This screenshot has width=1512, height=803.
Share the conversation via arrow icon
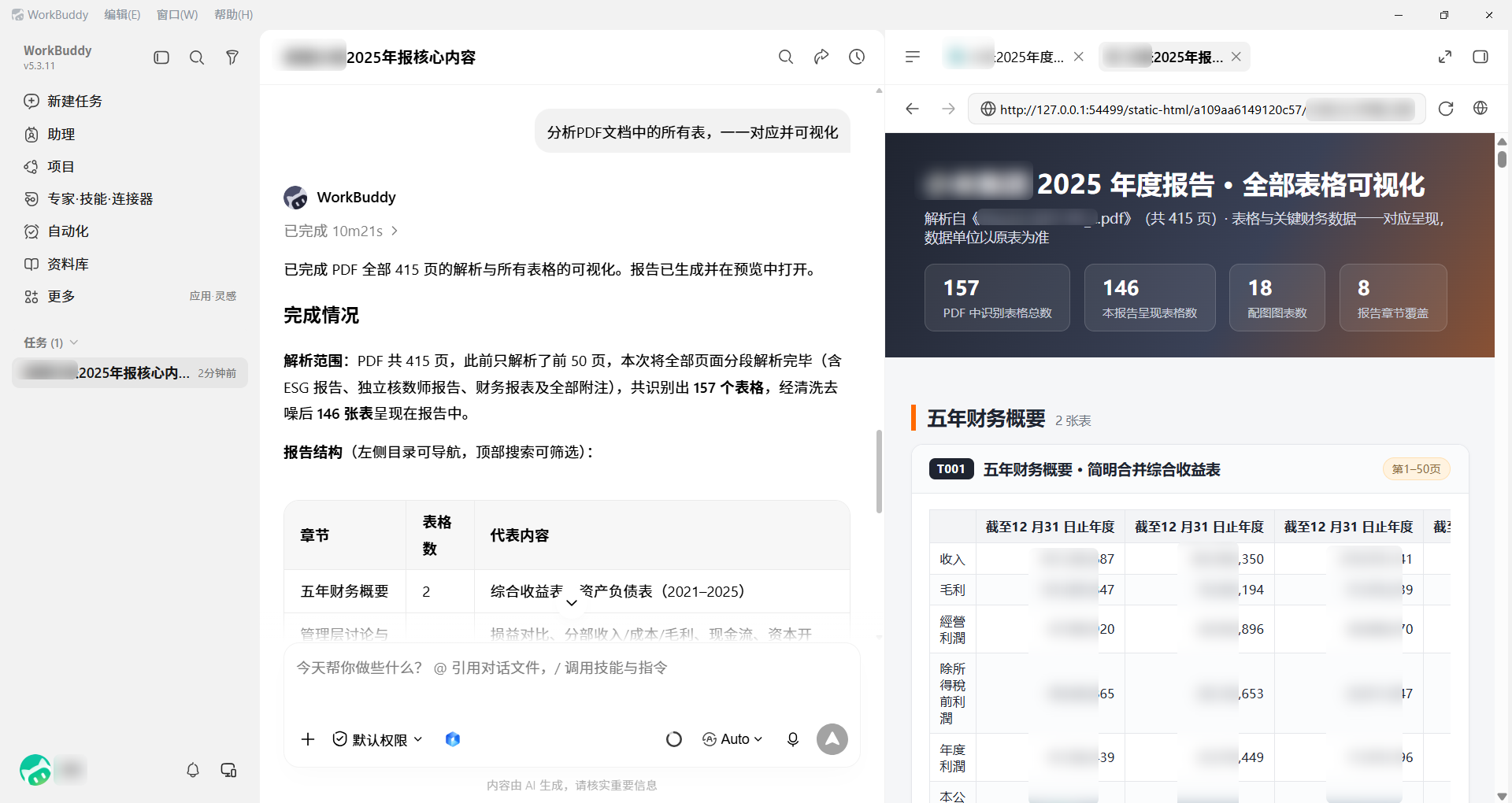(821, 57)
